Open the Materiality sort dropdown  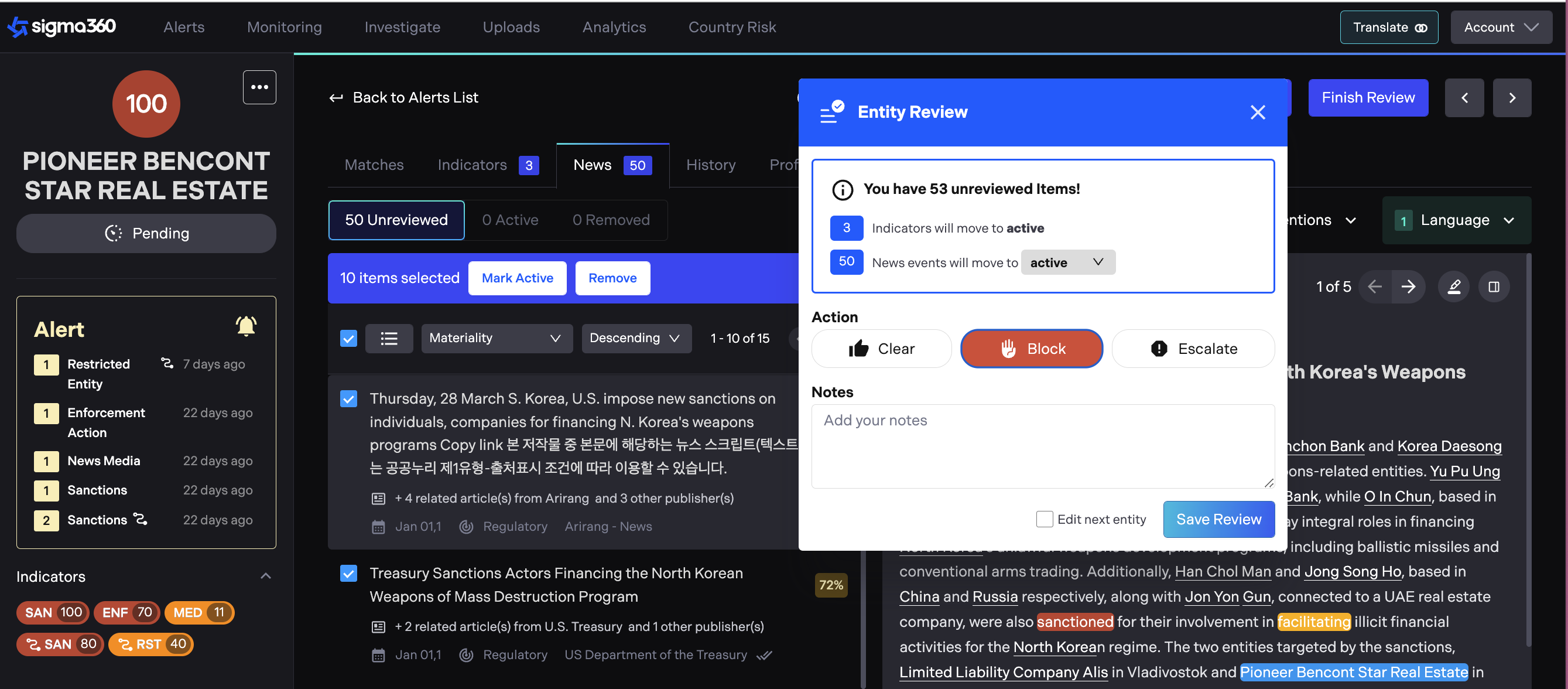tap(496, 338)
